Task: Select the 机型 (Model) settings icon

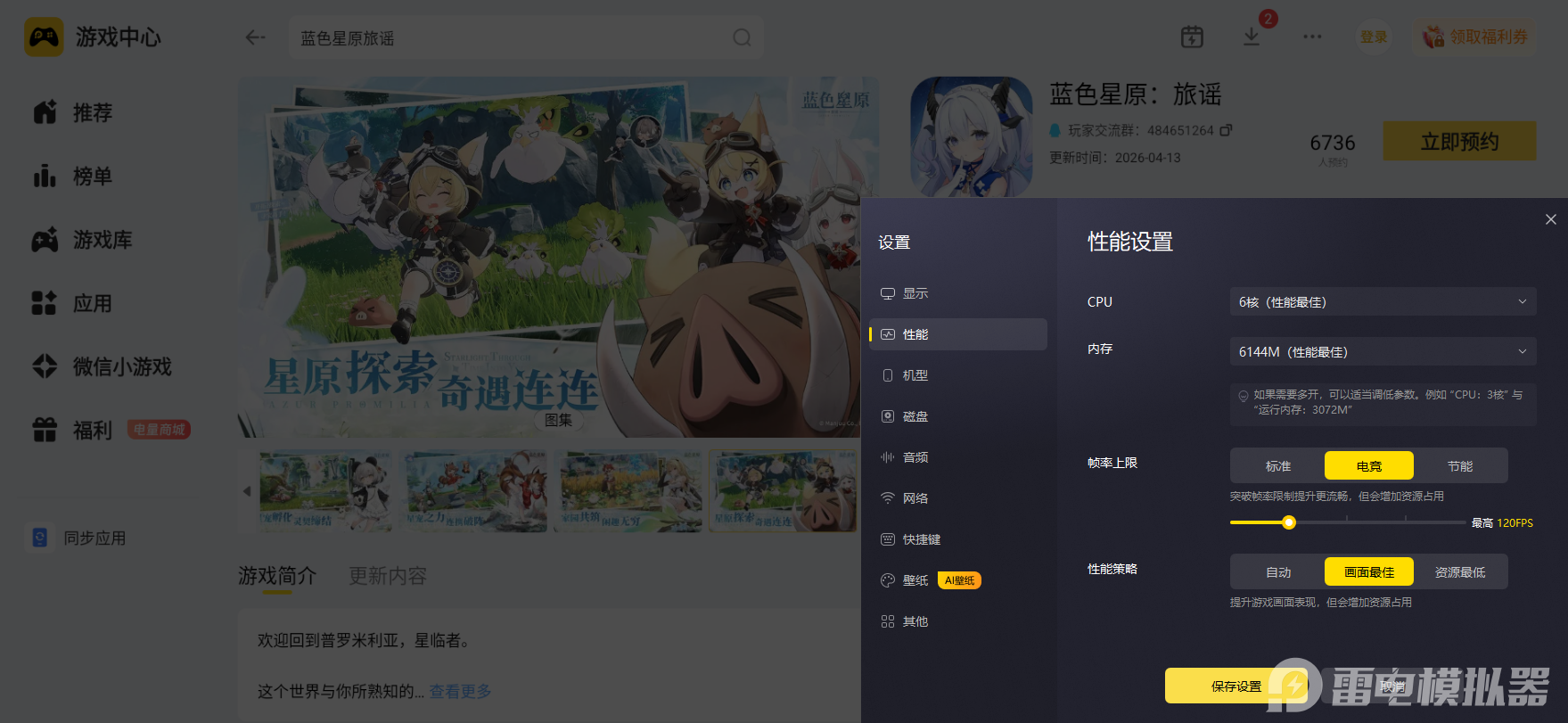Action: tap(887, 375)
